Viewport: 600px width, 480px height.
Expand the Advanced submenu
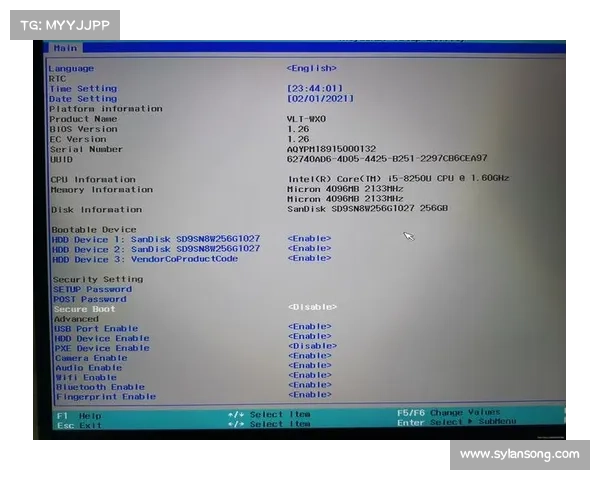pyautogui.click(x=76, y=319)
